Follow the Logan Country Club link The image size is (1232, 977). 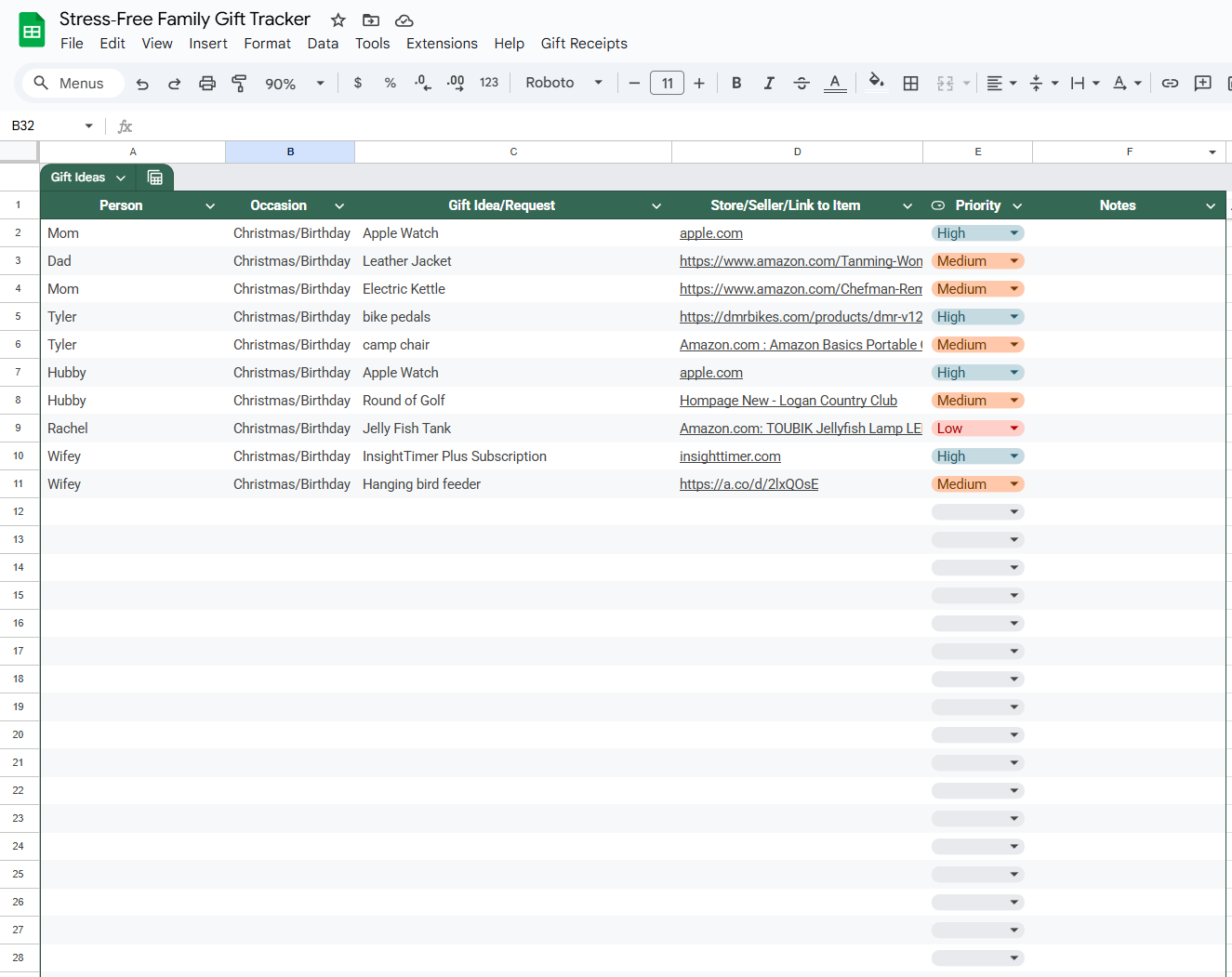tap(788, 401)
